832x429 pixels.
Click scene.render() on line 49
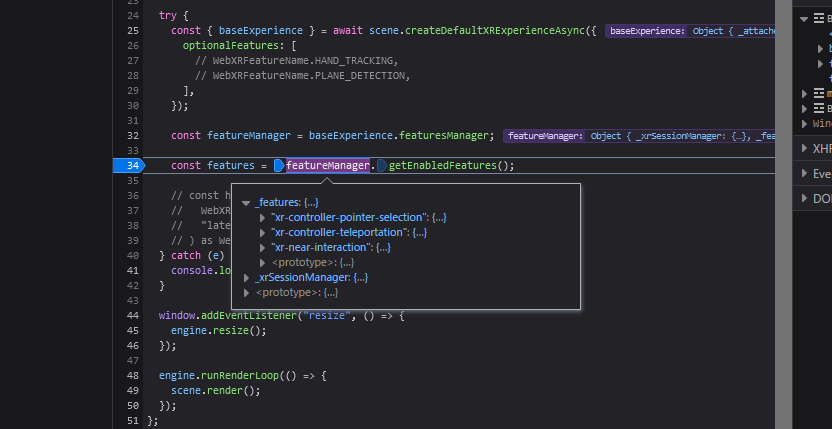[x=216, y=391]
